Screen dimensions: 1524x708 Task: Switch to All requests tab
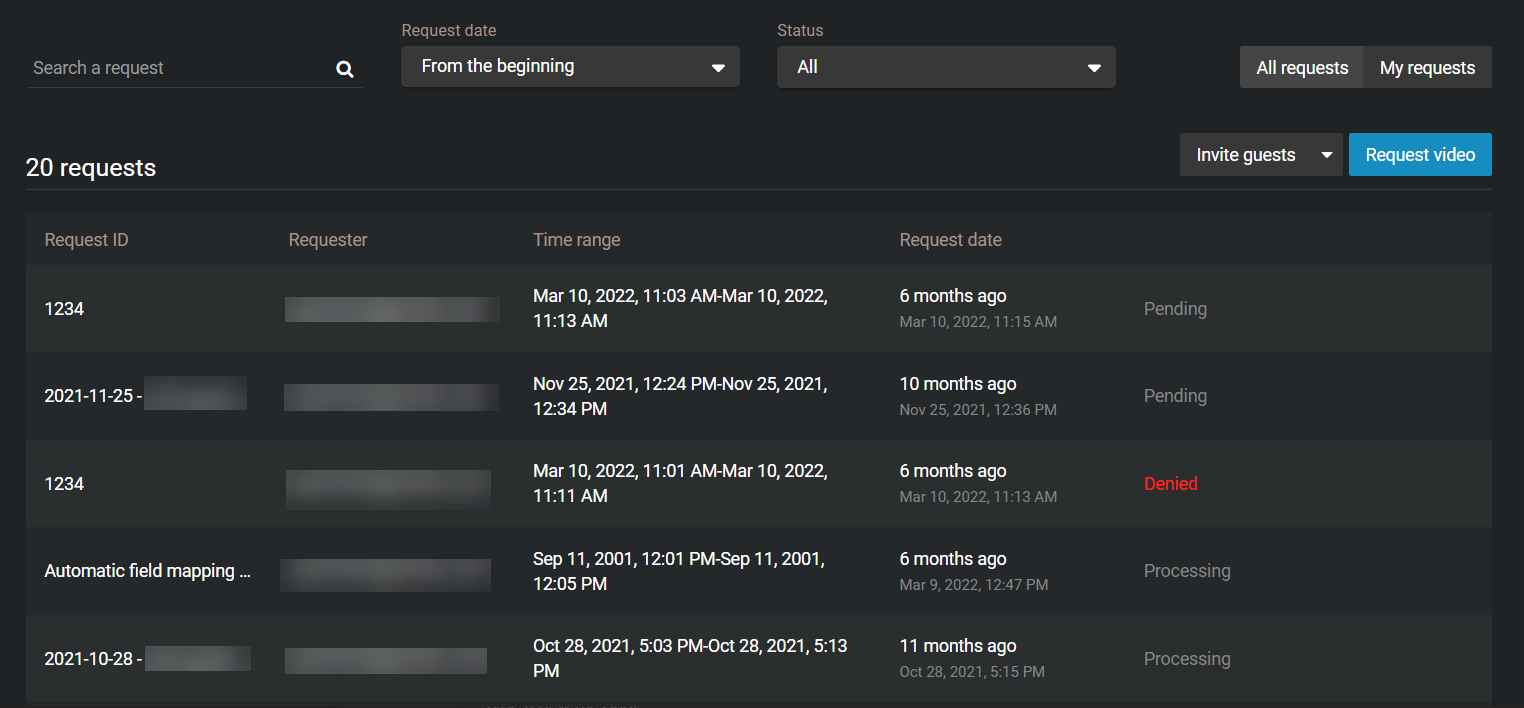coord(1302,68)
